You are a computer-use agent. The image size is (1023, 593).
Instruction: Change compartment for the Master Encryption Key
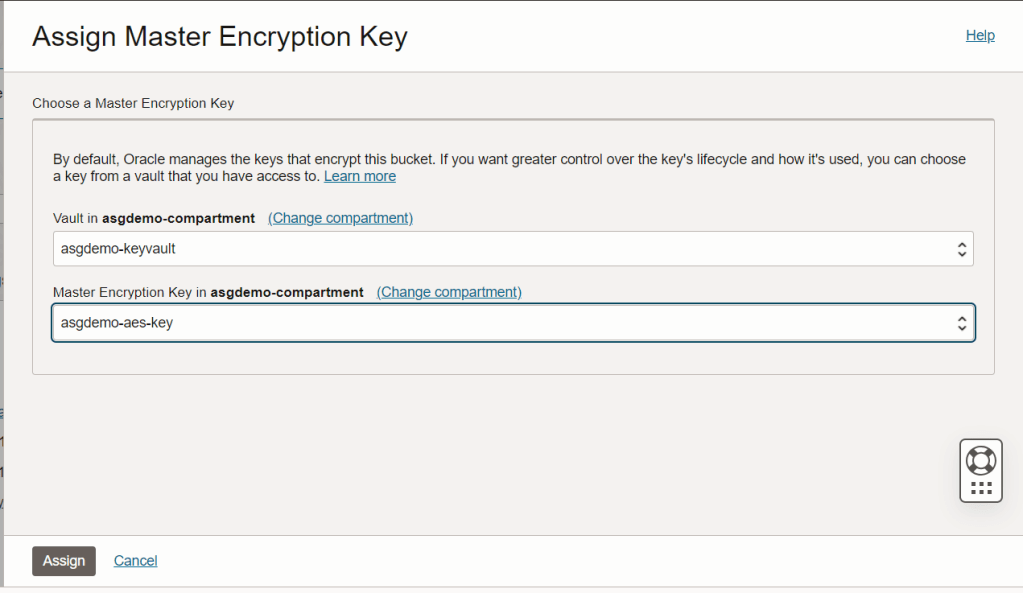(x=449, y=292)
